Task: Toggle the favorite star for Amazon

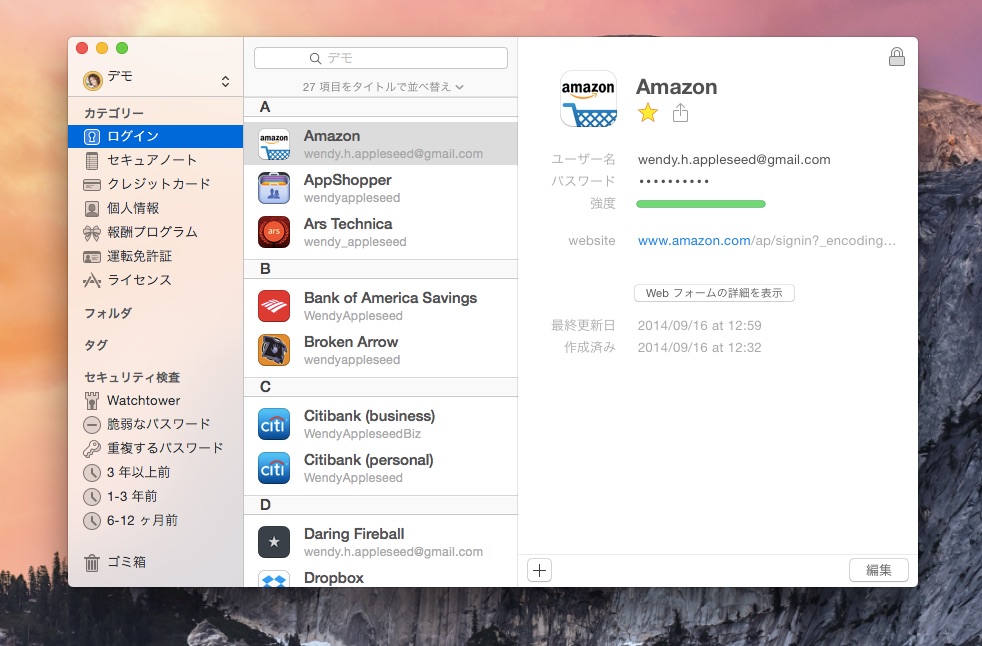Action: 648,113
